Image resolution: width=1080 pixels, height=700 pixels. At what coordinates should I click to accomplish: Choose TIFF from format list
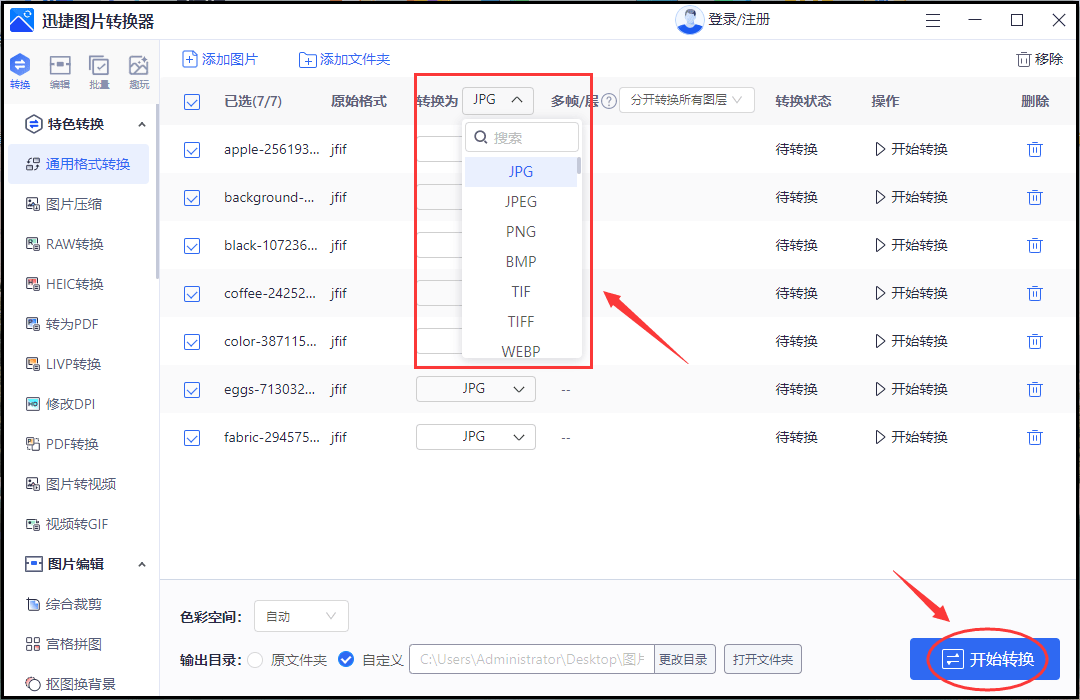pyautogui.click(x=521, y=322)
